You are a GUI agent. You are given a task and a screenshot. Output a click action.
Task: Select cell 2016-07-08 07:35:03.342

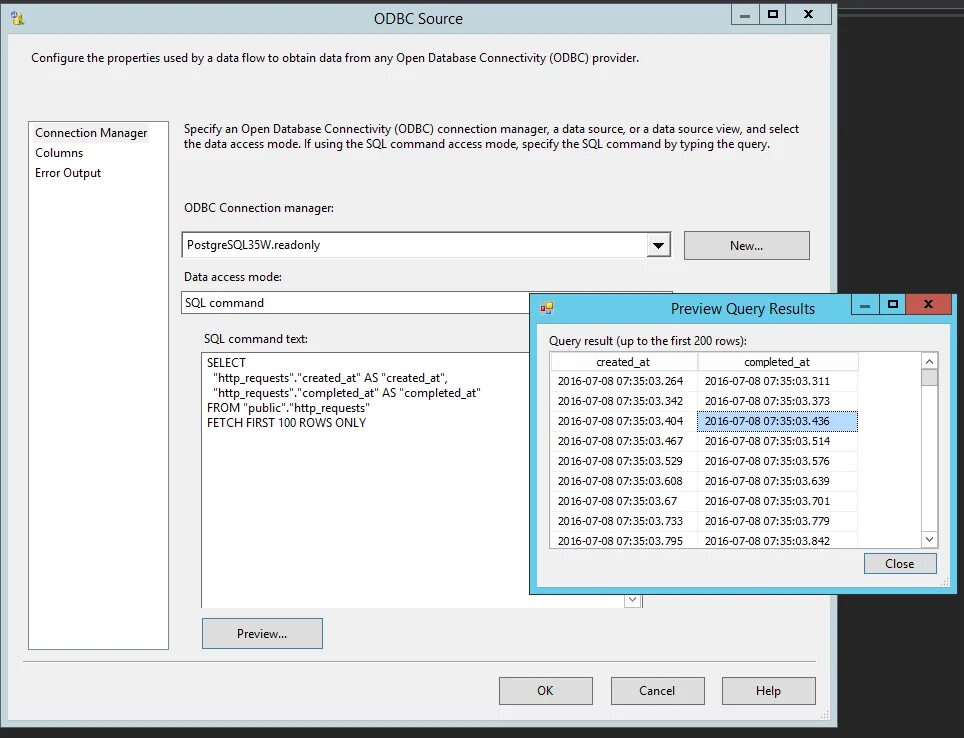tap(623, 401)
